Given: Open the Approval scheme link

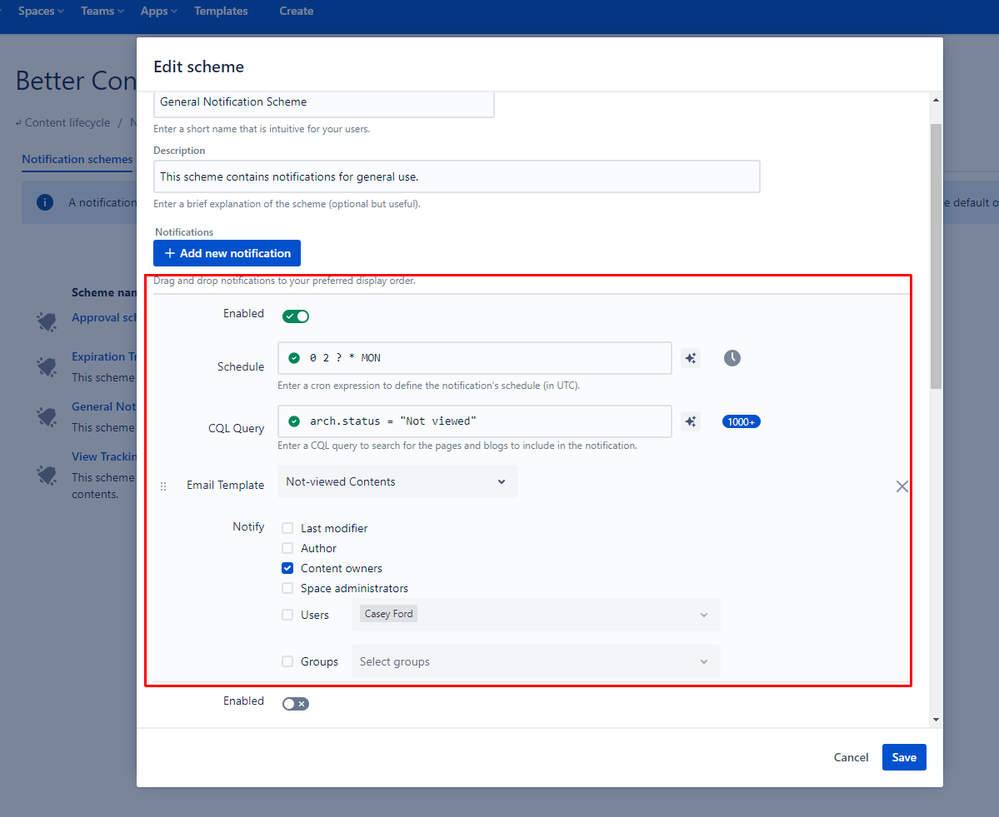Looking at the screenshot, I should click(x=104, y=317).
